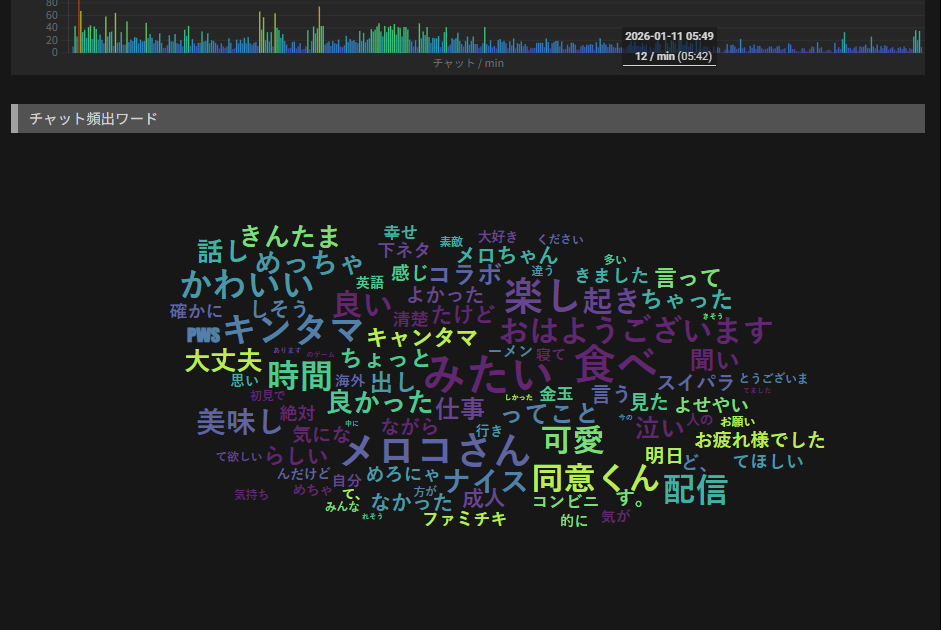Click the word くん in cloud
Viewport: 941px width, 630px height.
point(630,478)
